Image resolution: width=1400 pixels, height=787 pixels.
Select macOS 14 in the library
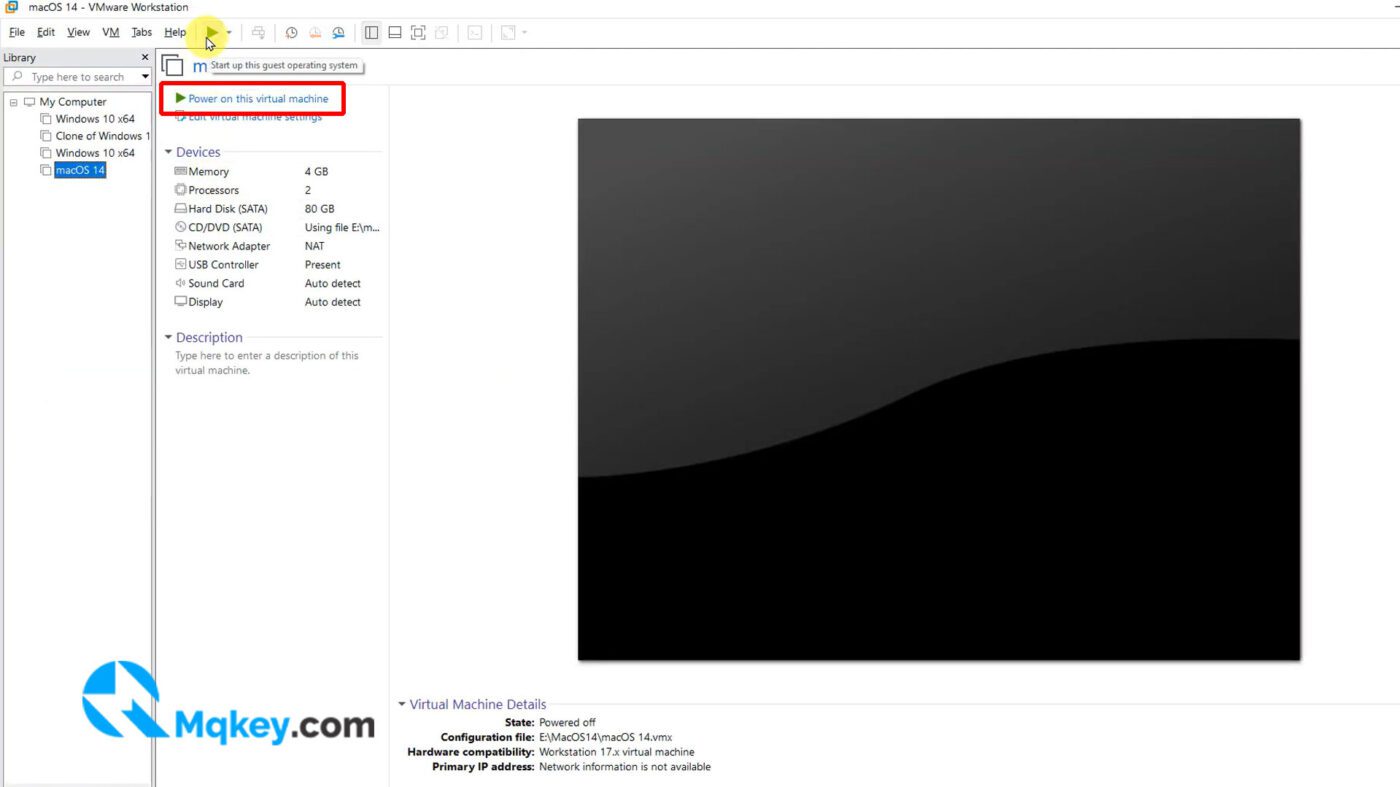point(80,170)
